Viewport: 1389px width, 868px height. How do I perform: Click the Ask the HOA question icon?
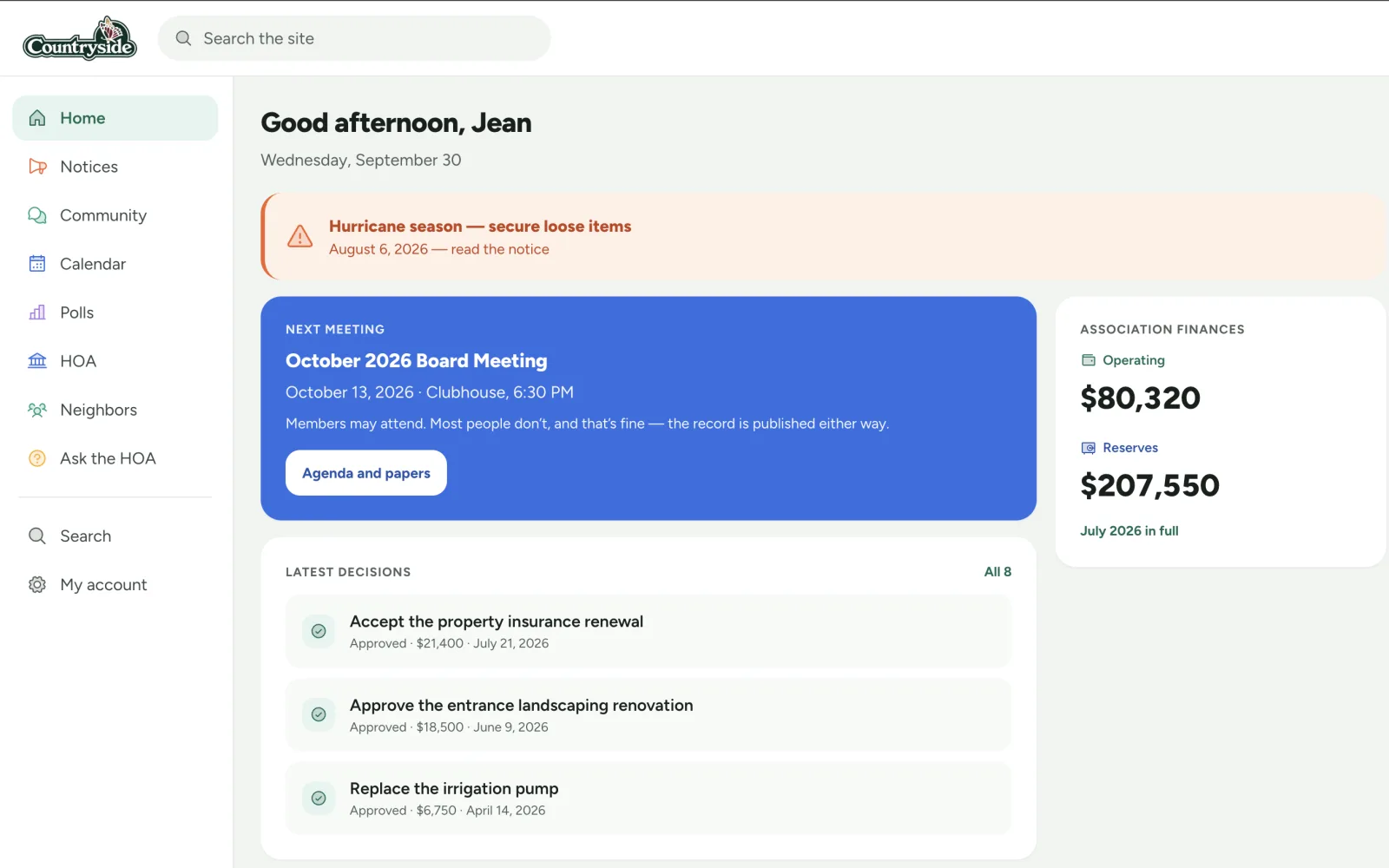37,458
